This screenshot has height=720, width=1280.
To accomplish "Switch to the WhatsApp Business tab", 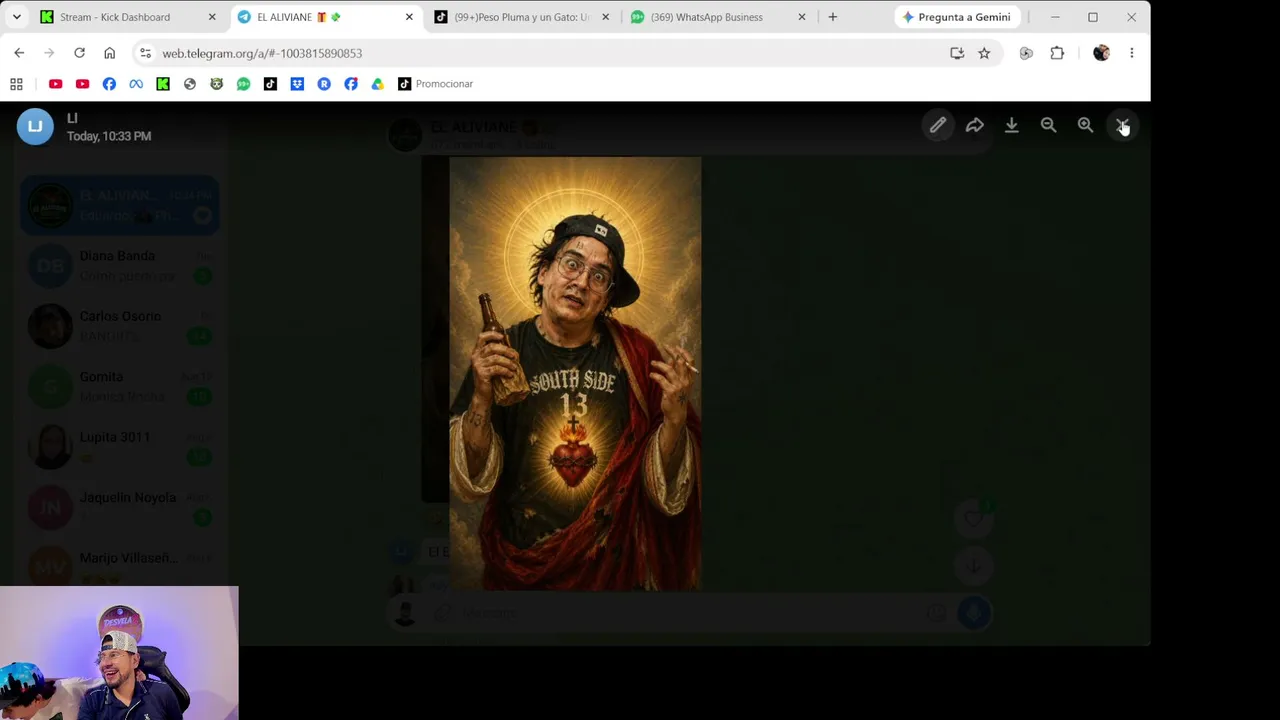I will (x=718, y=17).
